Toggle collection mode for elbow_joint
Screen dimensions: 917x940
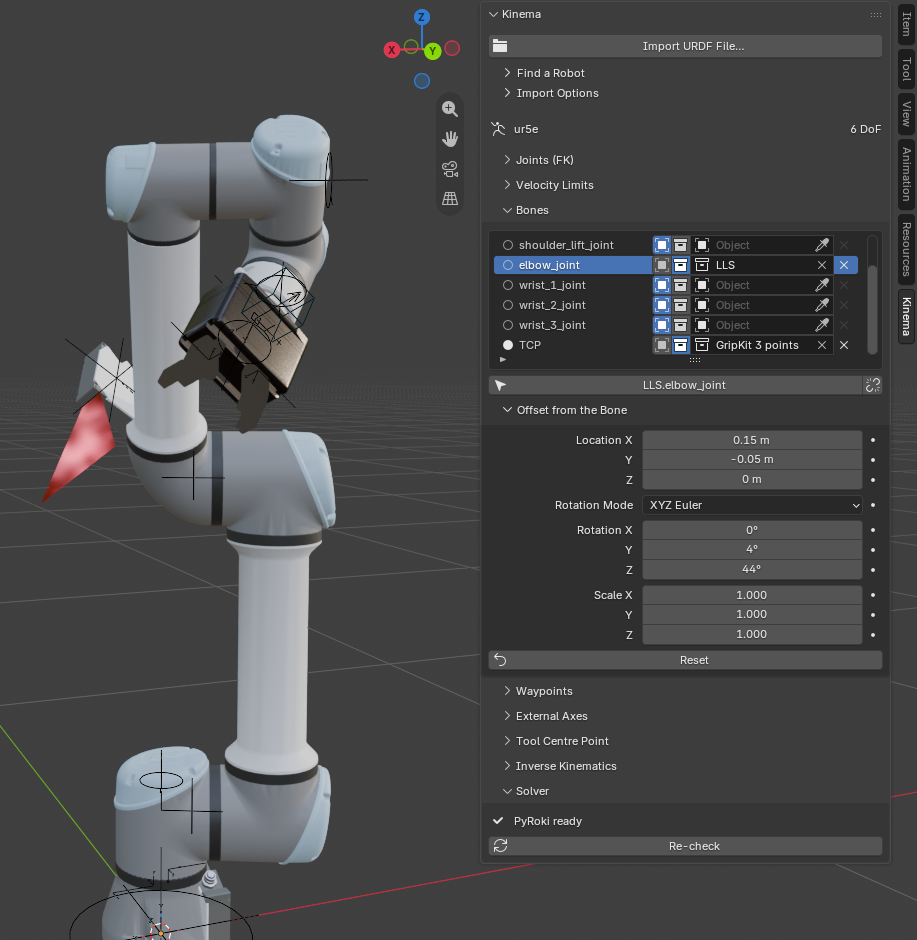pos(680,265)
